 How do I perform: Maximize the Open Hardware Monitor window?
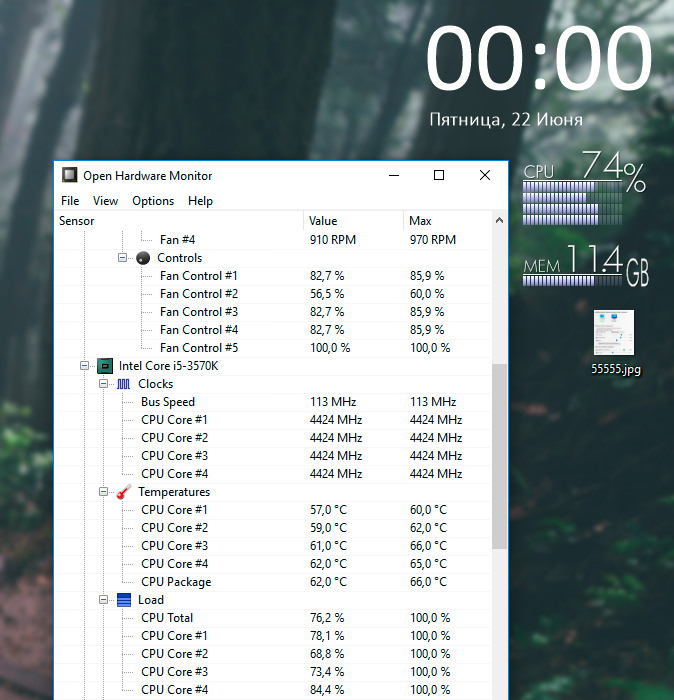(439, 175)
